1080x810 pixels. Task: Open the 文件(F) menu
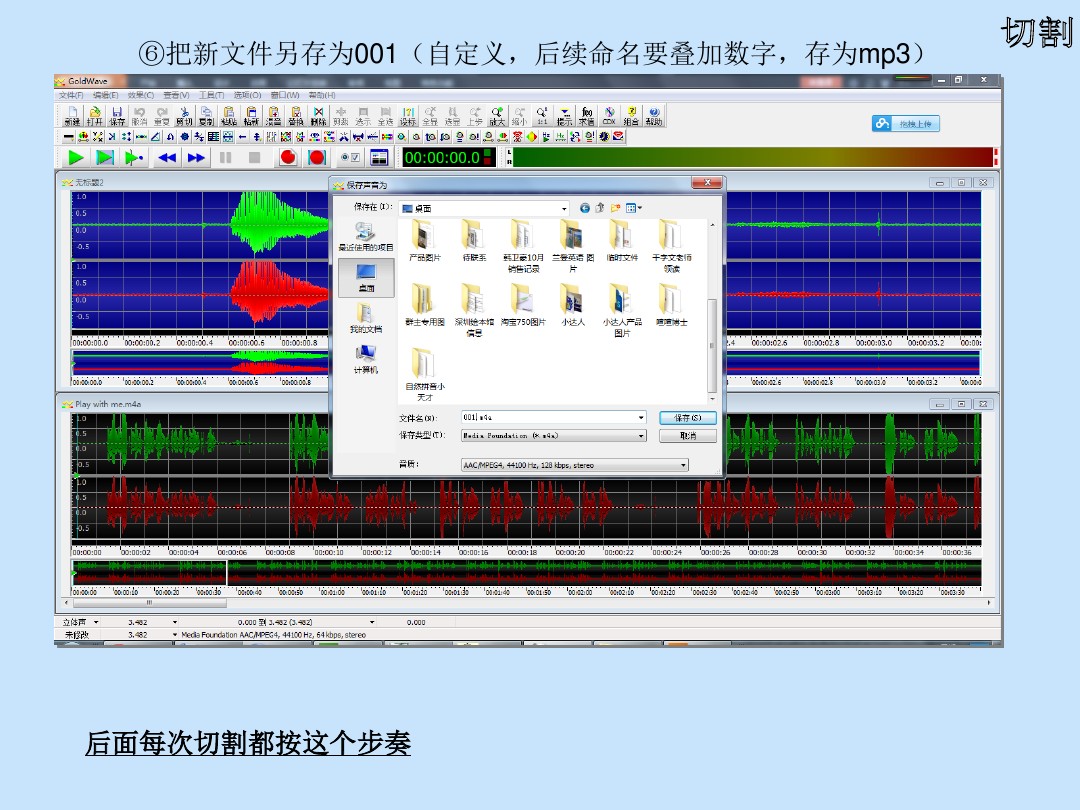(x=71, y=95)
